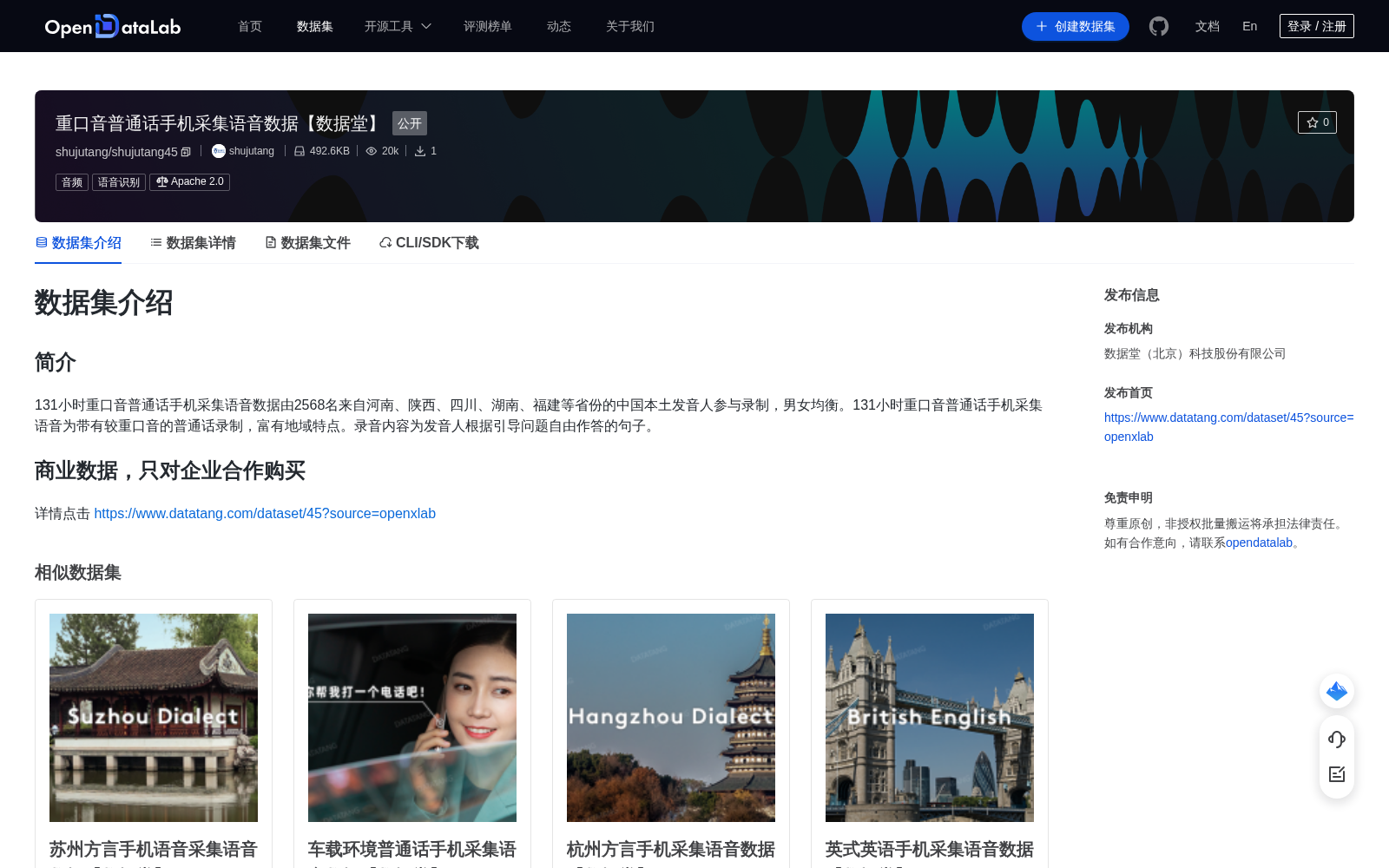This screenshot has width=1389, height=868.
Task: Click the OpenDataLab logo
Action: click(113, 26)
